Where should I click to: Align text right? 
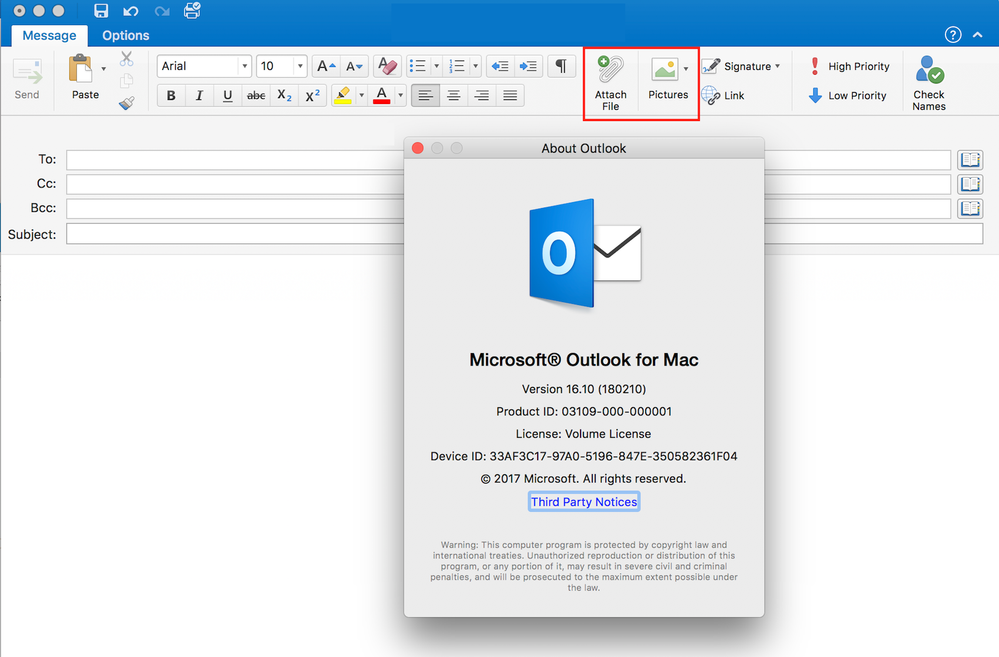(482, 96)
